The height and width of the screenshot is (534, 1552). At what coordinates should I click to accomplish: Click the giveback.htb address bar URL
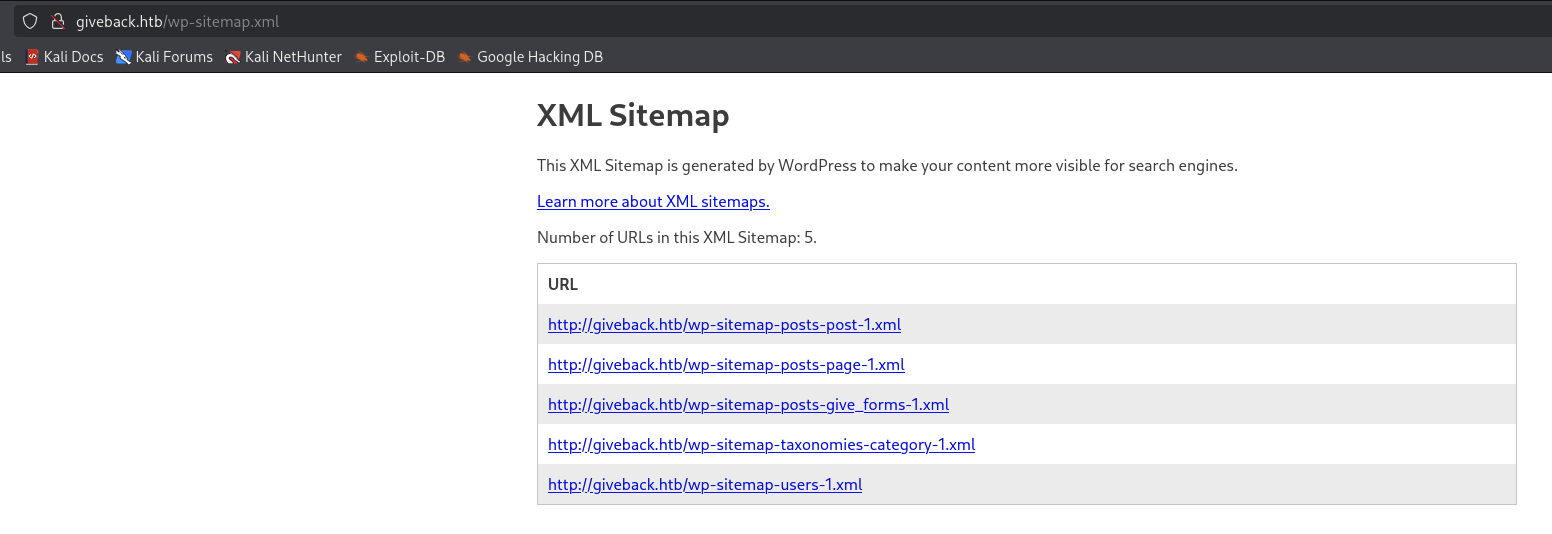(x=176, y=21)
